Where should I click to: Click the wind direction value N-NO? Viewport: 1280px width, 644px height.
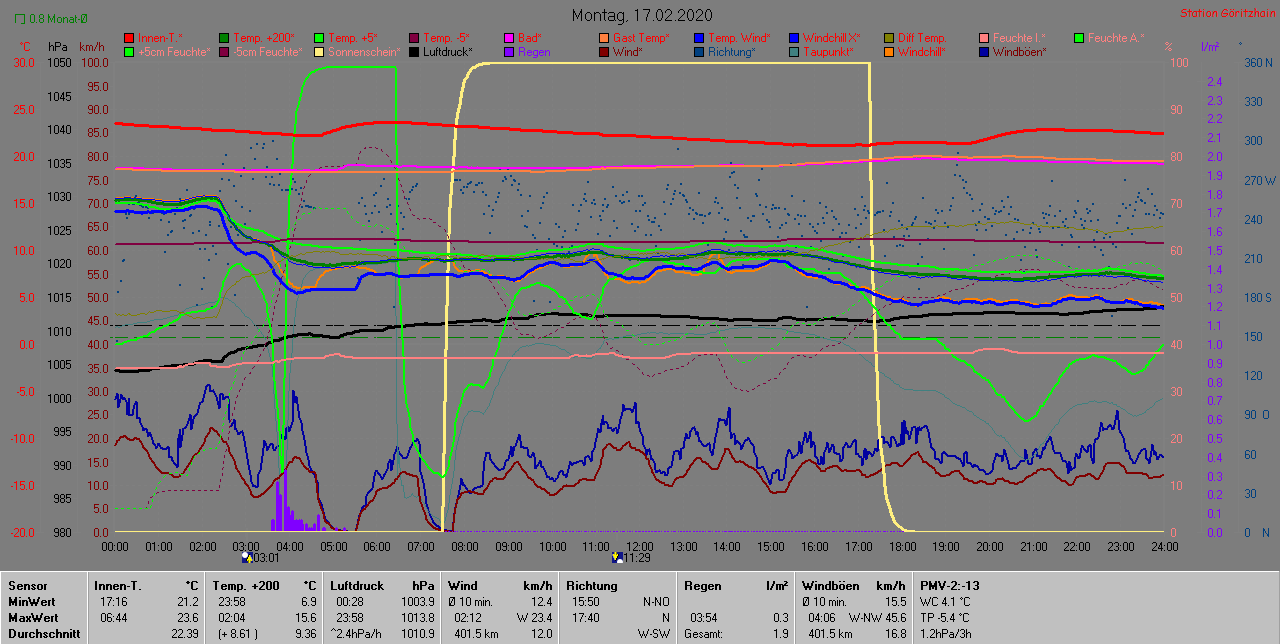pos(655,601)
